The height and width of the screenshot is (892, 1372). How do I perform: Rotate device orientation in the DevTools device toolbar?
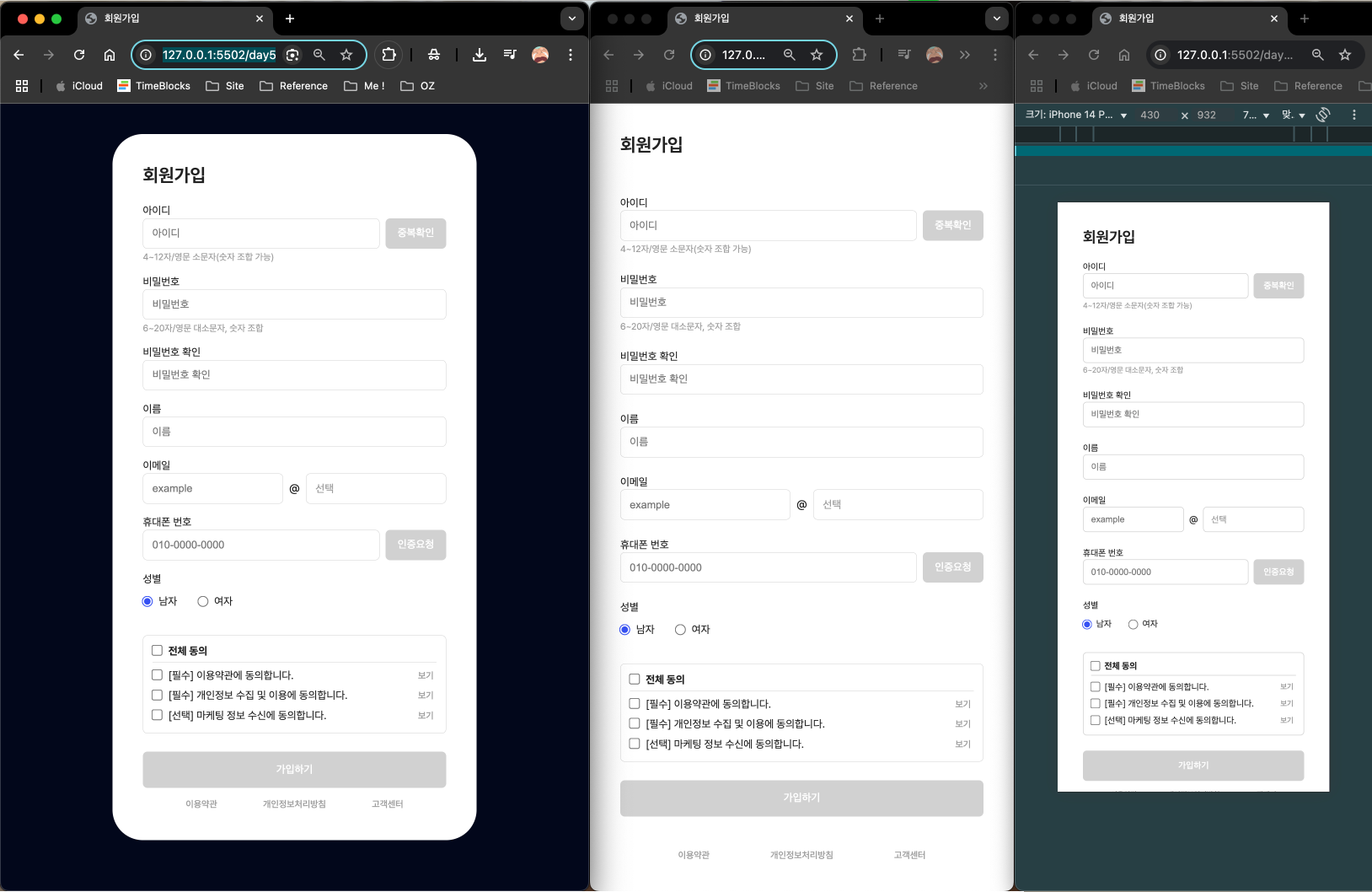(x=1323, y=115)
